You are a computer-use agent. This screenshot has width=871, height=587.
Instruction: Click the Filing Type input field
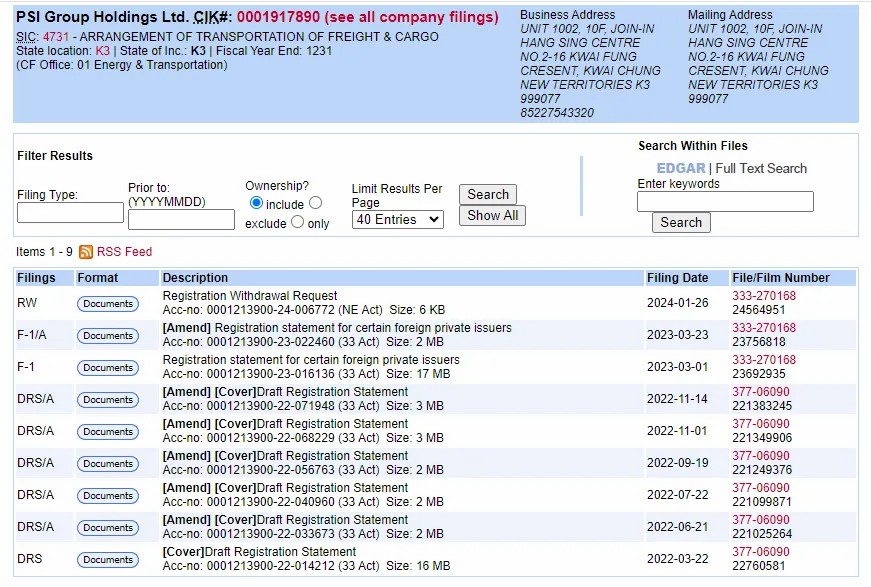[70, 213]
